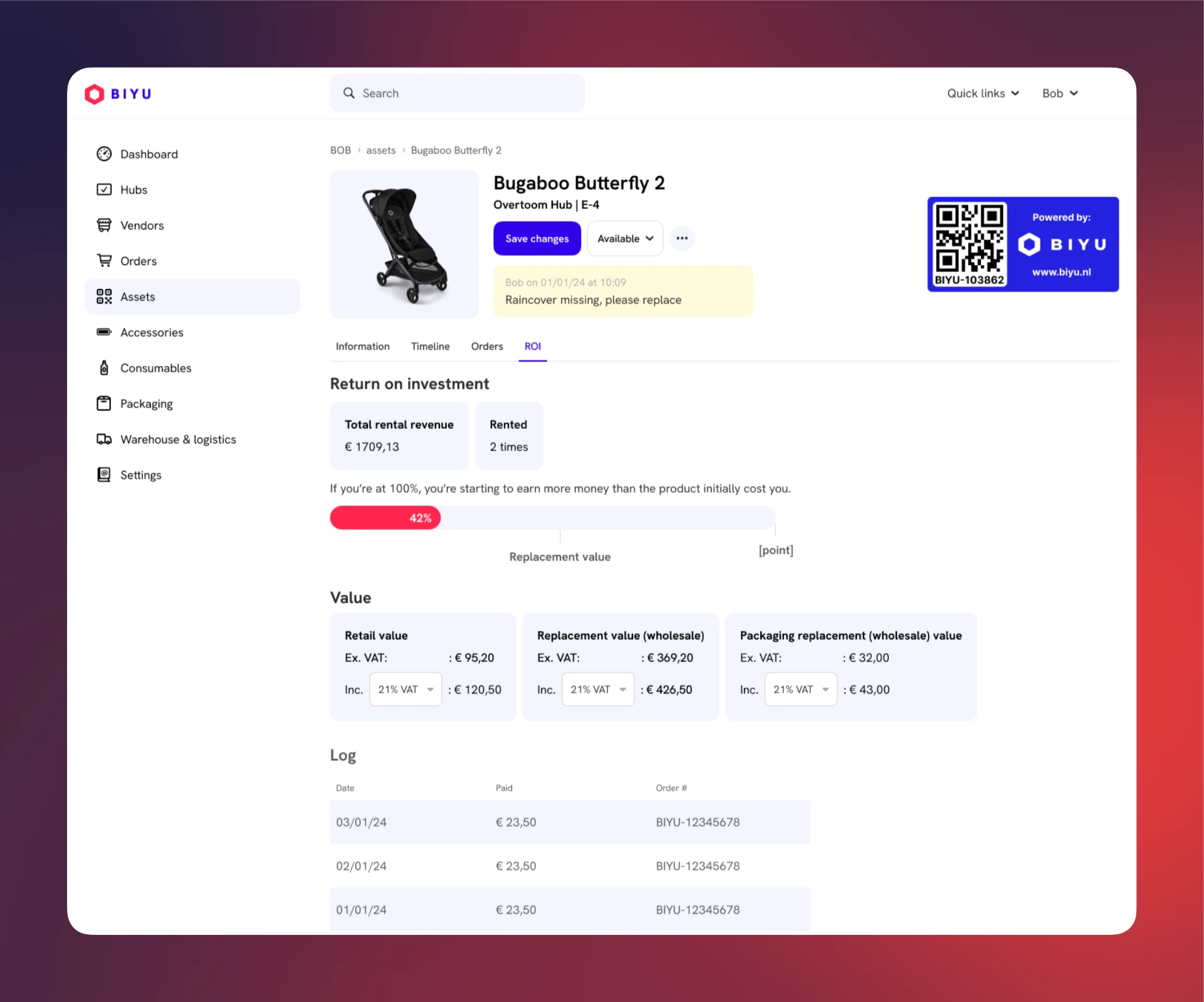Switch to the Information tab
Viewport: 1204px width, 1002px height.
click(362, 346)
